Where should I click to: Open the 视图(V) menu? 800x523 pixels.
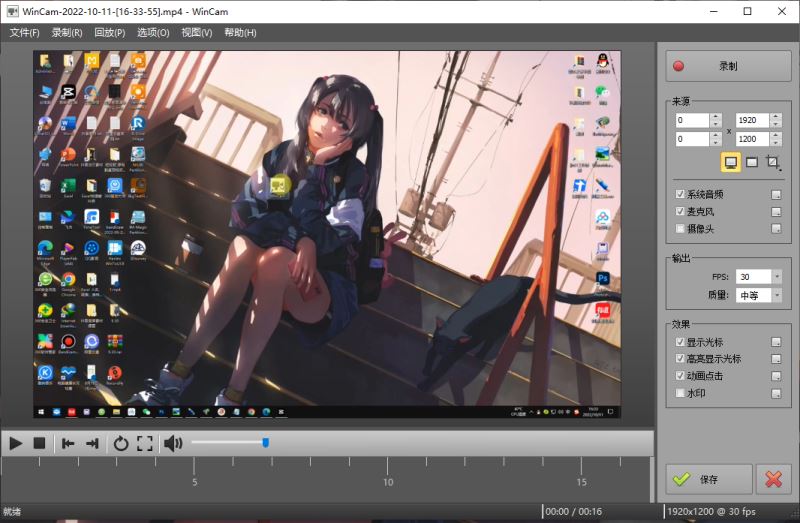click(196, 33)
